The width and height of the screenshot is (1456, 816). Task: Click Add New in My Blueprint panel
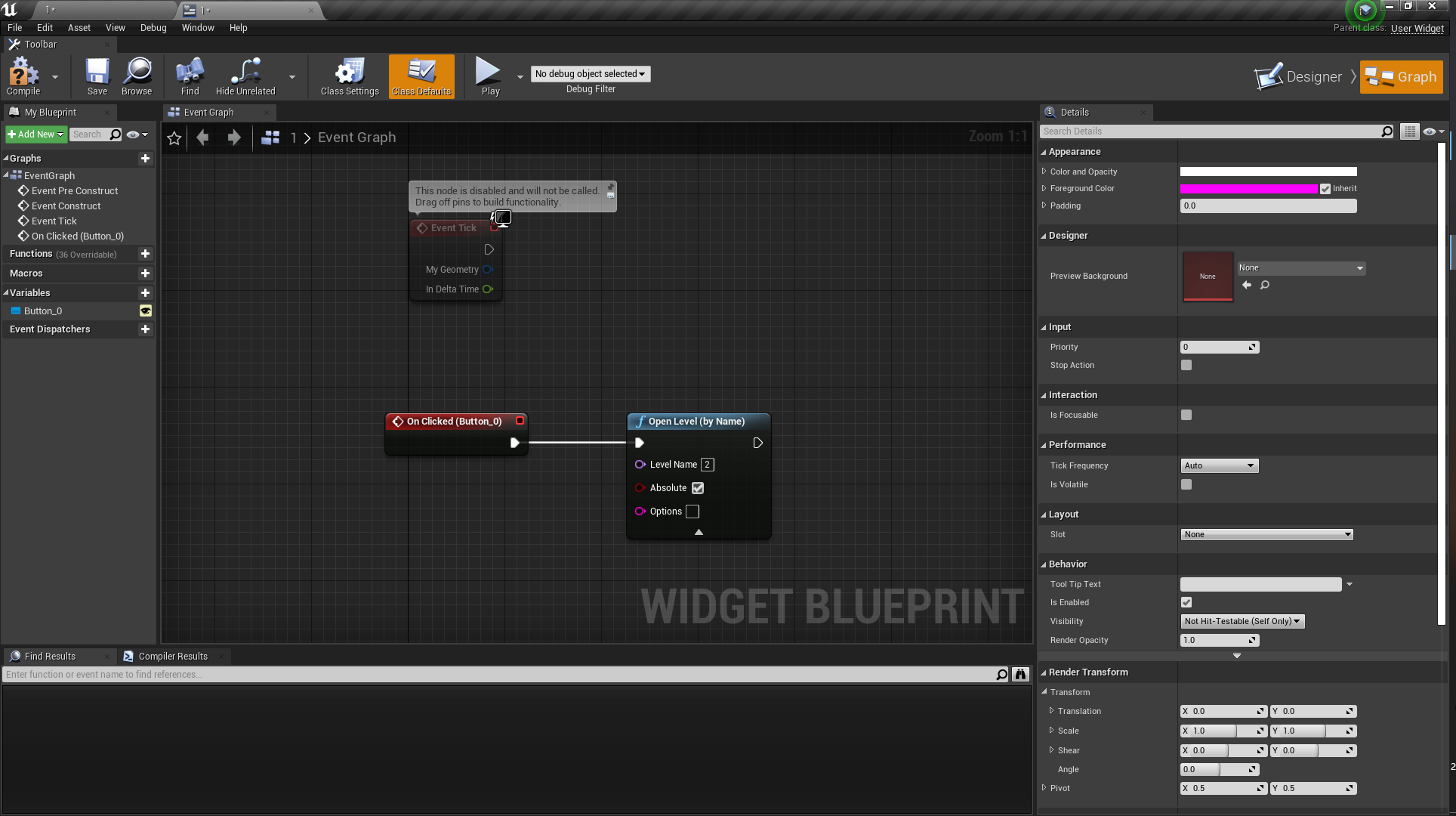(33, 134)
